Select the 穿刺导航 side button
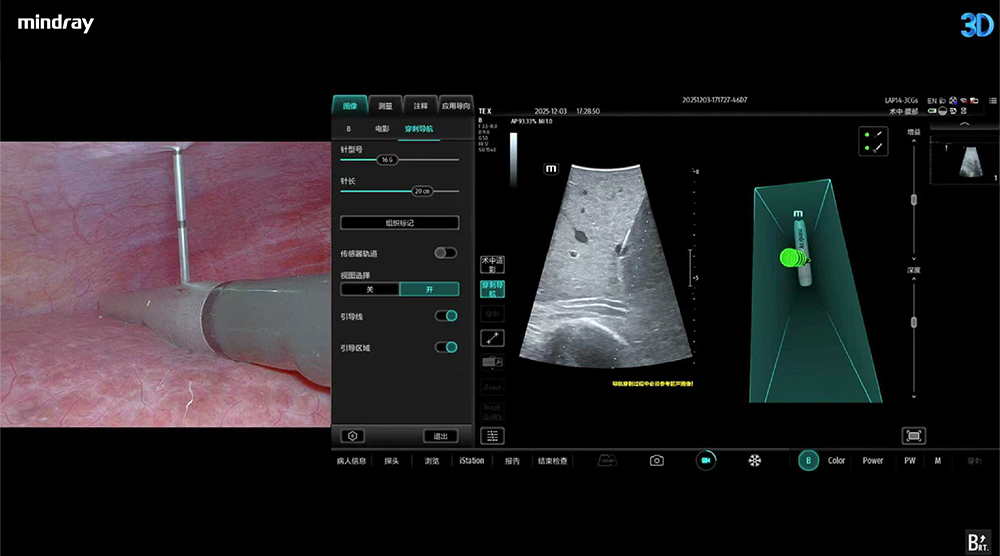 point(492,290)
